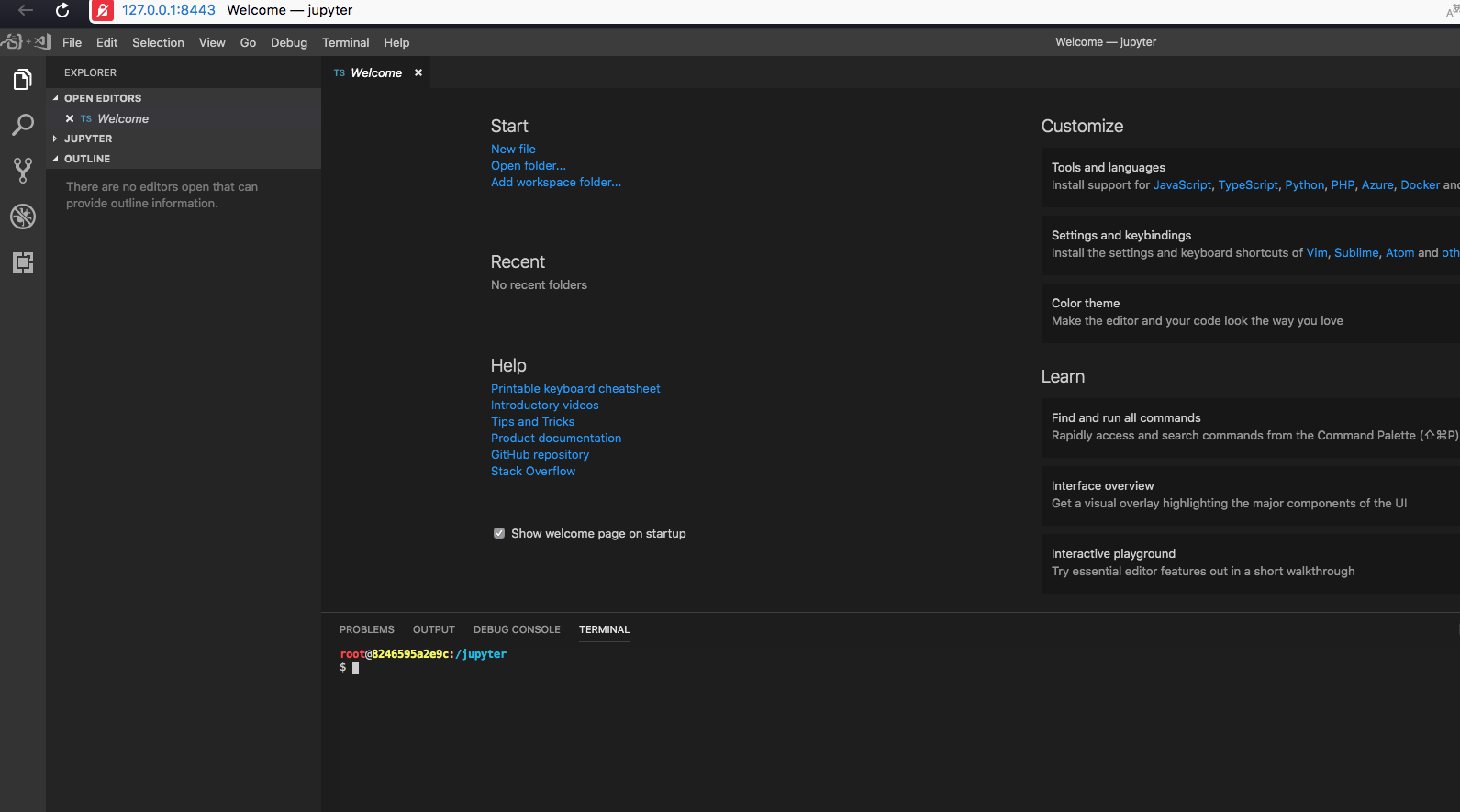Screen dimensions: 1460x812
Task: Open Interface overview item
Action: 1251,495
